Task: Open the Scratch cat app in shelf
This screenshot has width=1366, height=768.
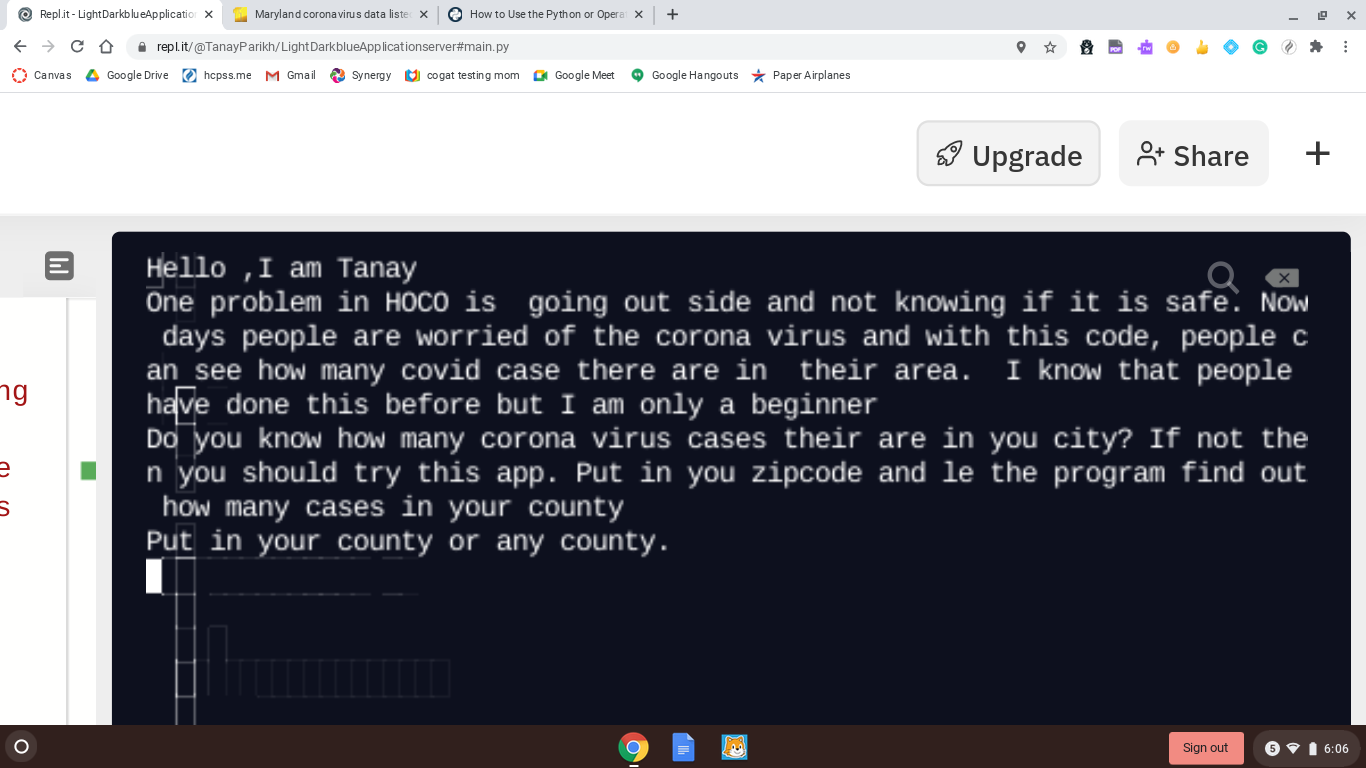Action: (734, 747)
